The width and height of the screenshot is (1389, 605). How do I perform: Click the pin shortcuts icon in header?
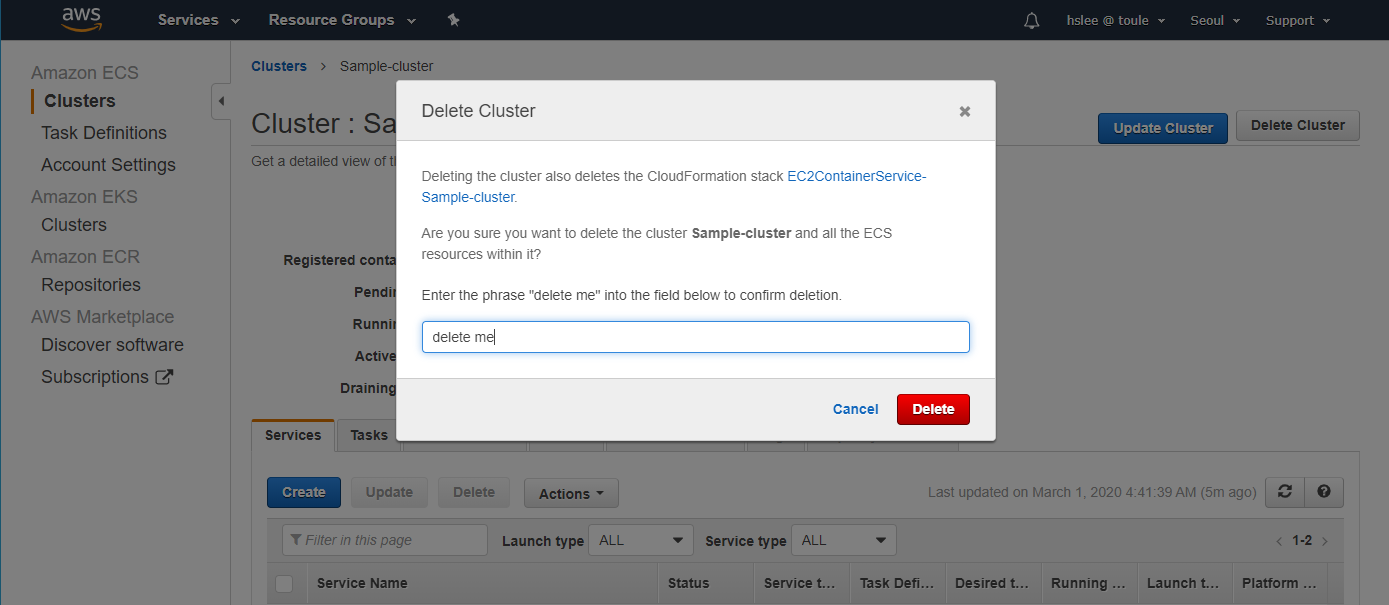(453, 20)
